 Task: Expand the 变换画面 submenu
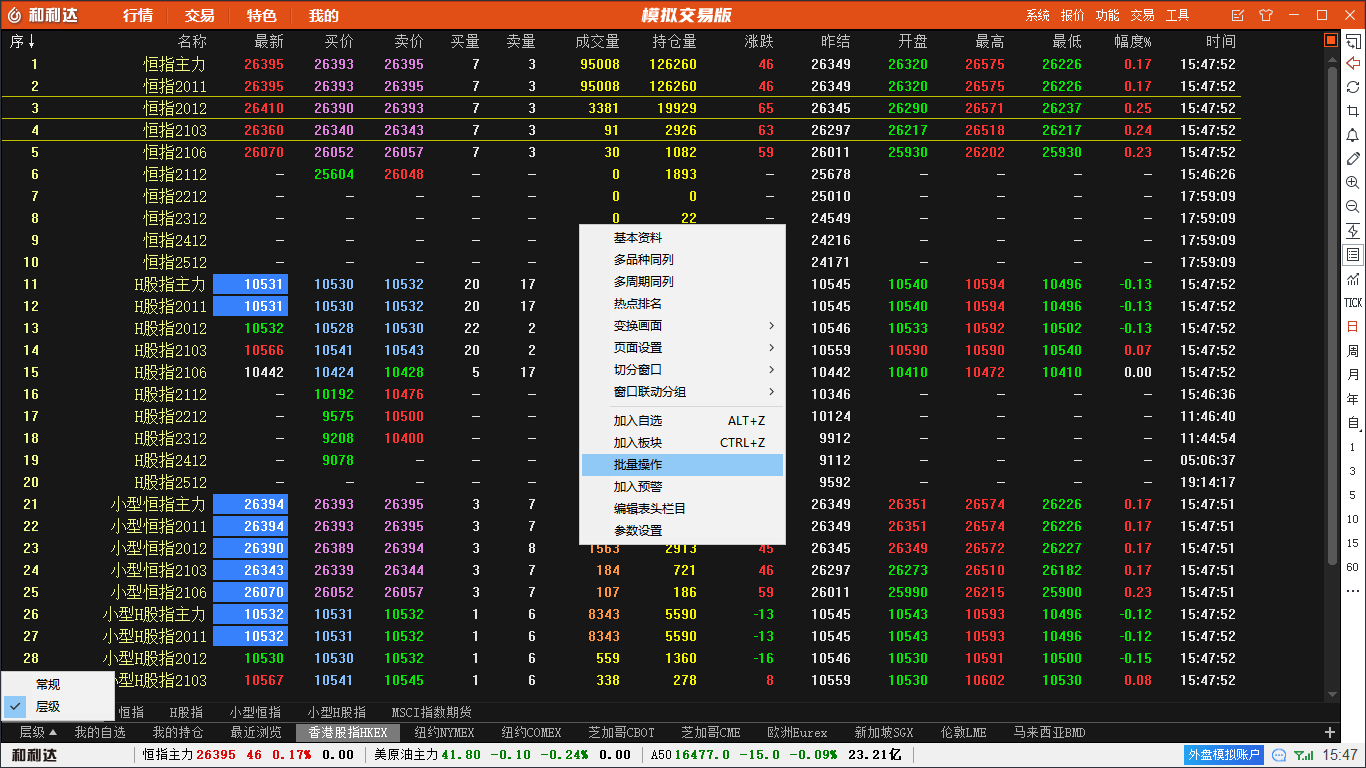click(682, 326)
